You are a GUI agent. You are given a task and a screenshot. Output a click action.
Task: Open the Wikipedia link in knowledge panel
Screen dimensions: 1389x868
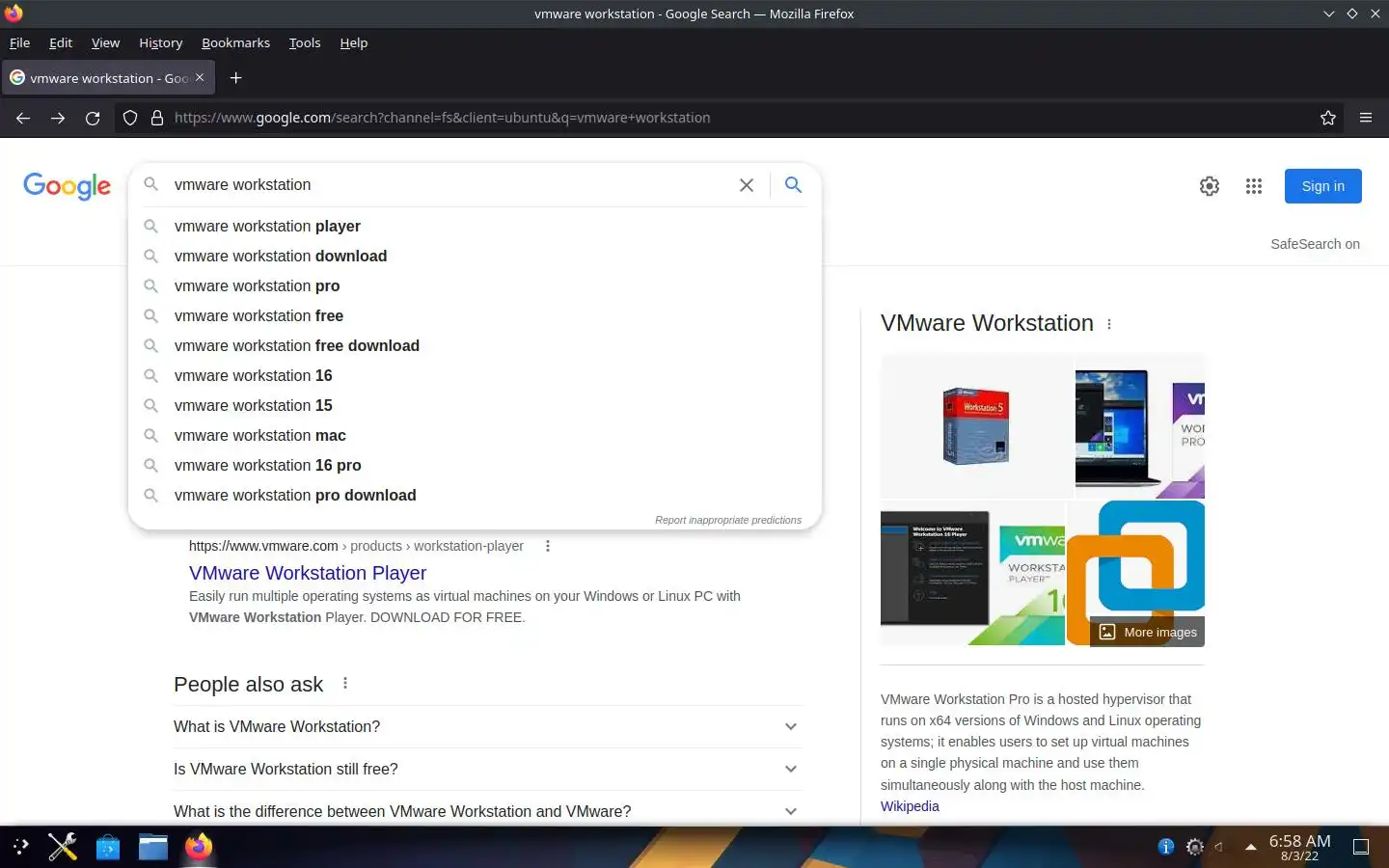910,806
